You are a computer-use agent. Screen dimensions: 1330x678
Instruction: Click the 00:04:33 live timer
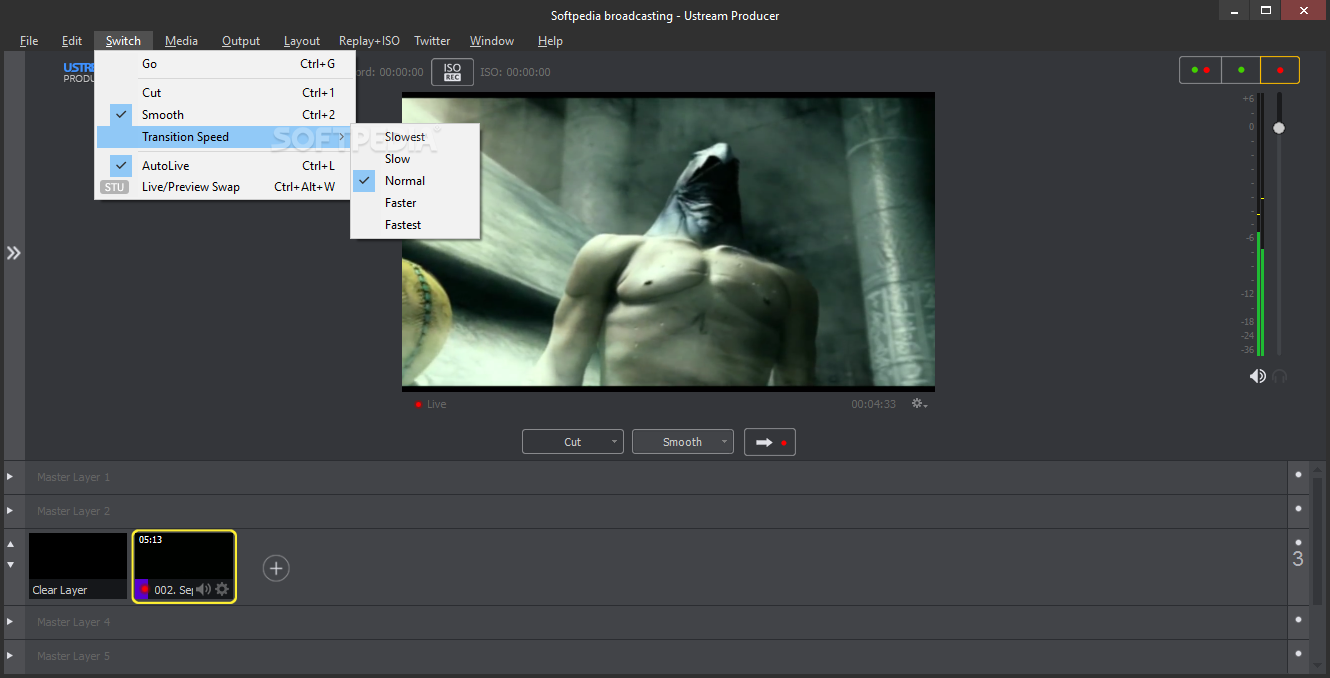tap(874, 404)
